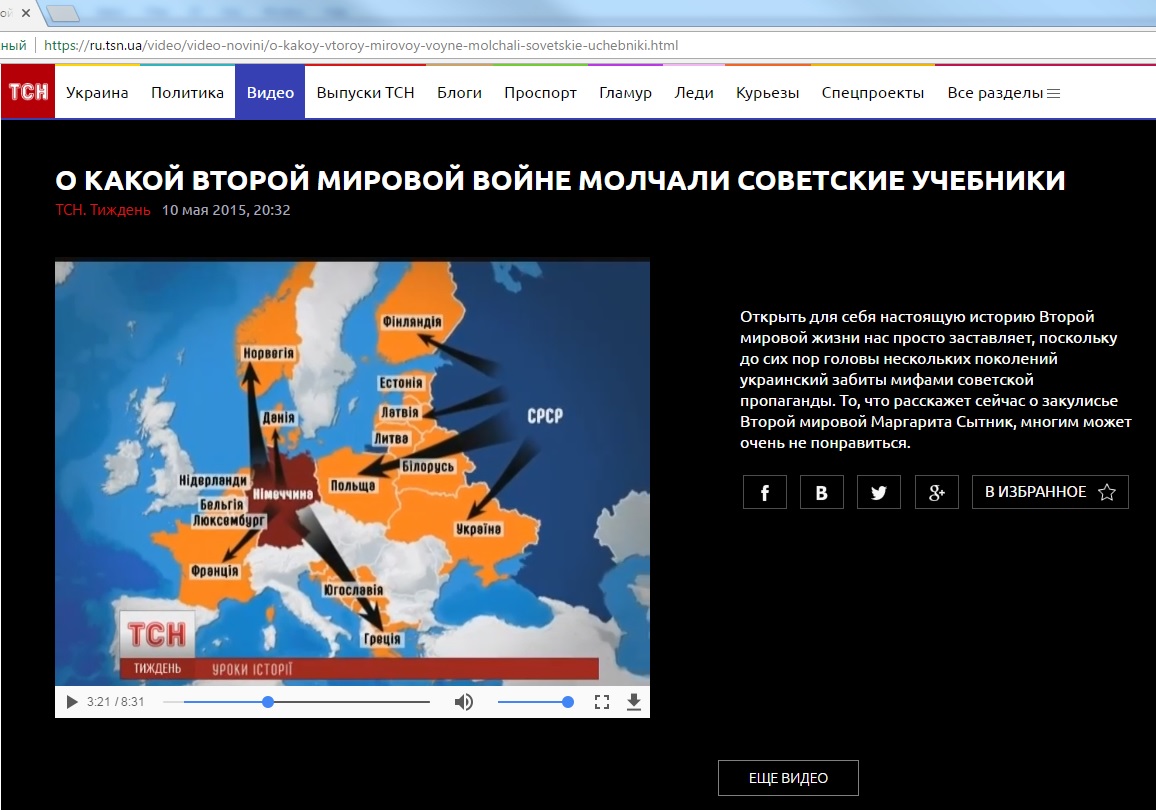Click the browser address bar URL

coord(361,45)
